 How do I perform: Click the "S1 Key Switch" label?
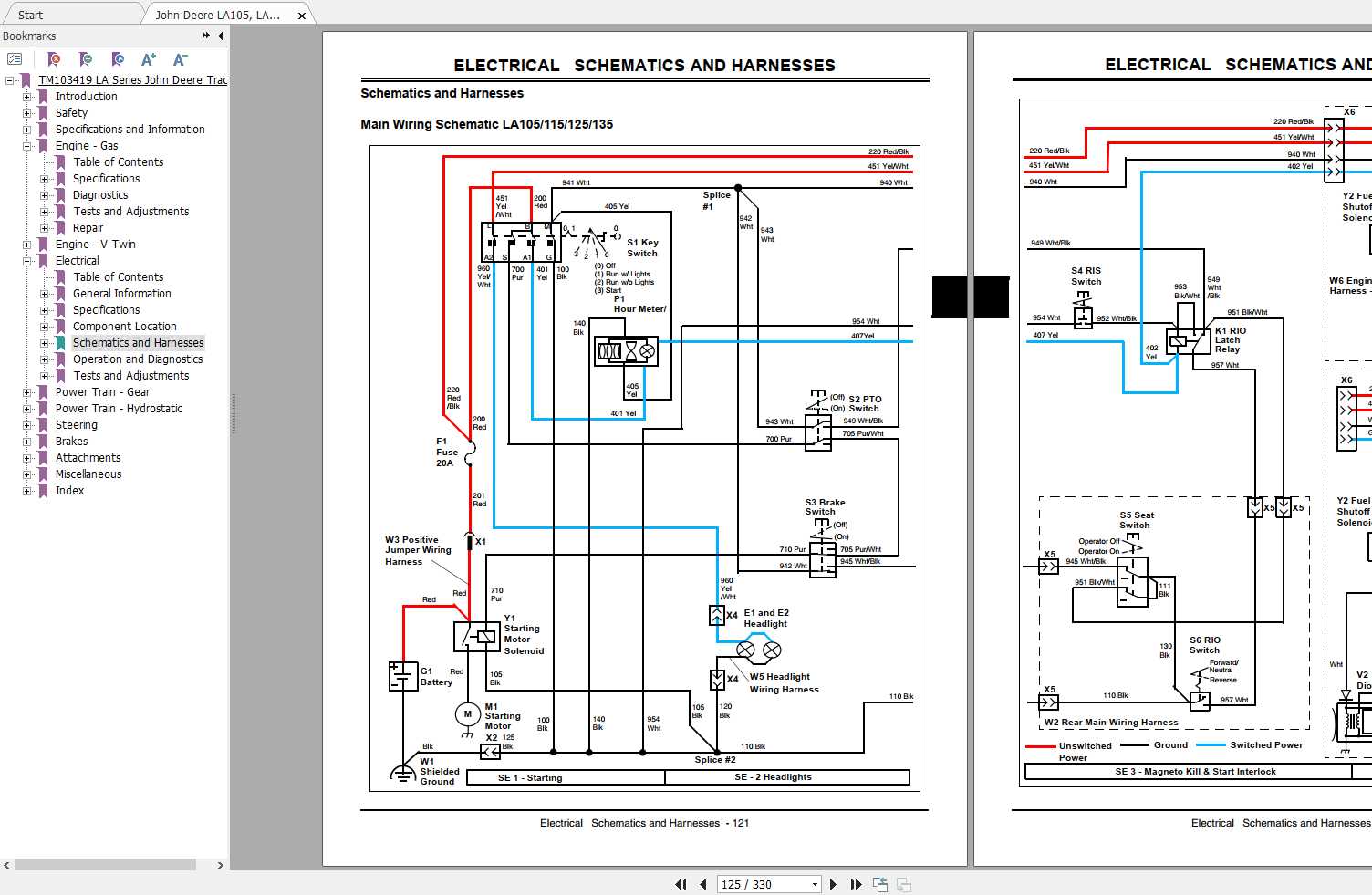642,248
